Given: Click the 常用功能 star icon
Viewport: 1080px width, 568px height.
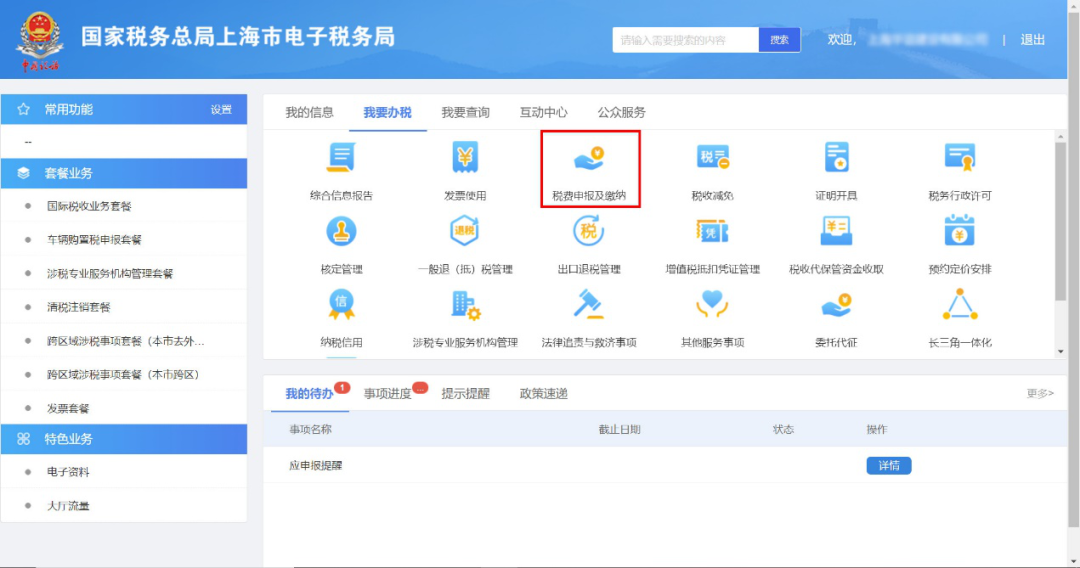Looking at the screenshot, I should (x=23, y=109).
